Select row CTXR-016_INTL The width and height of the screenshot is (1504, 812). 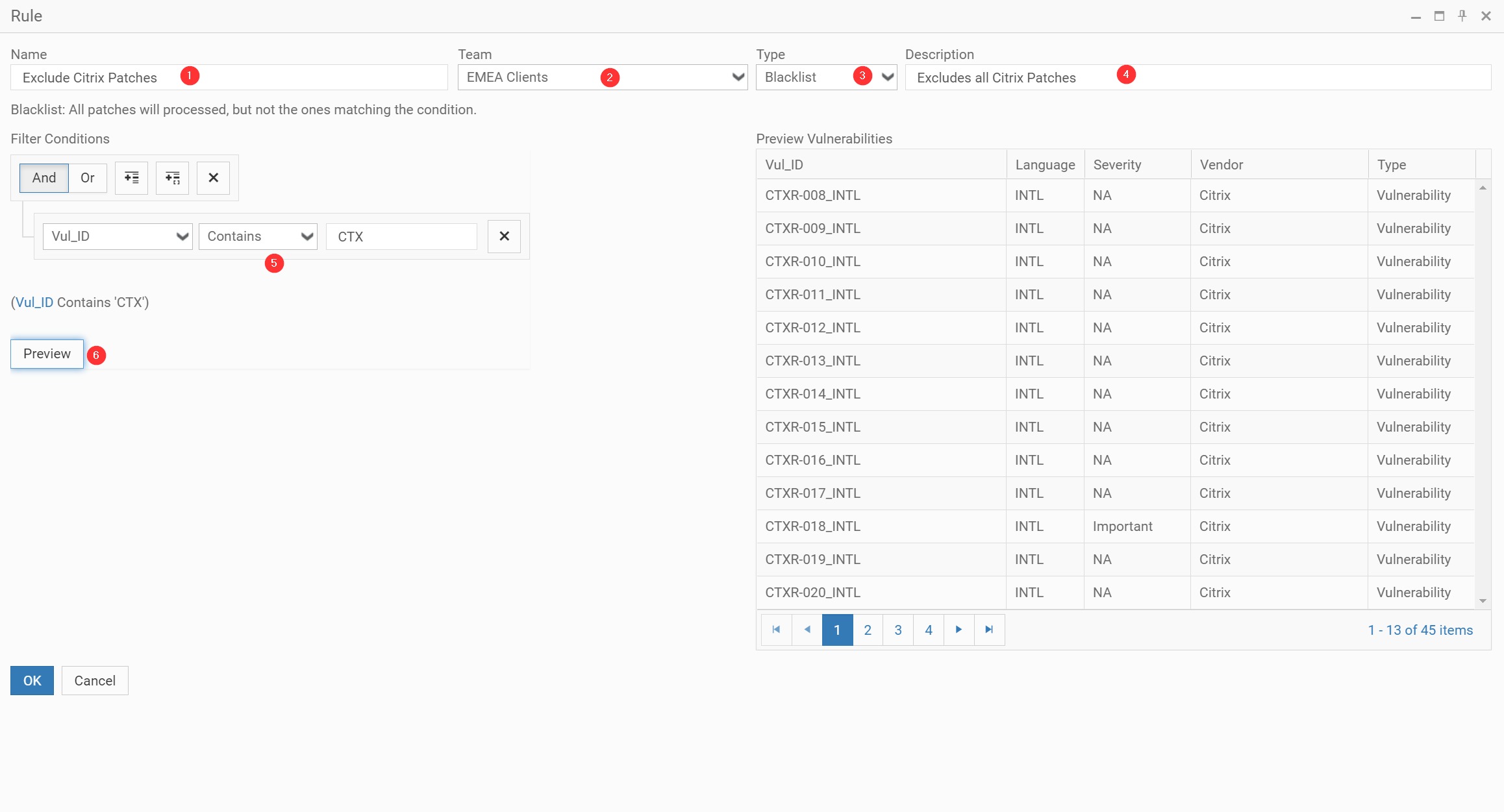(1116, 460)
